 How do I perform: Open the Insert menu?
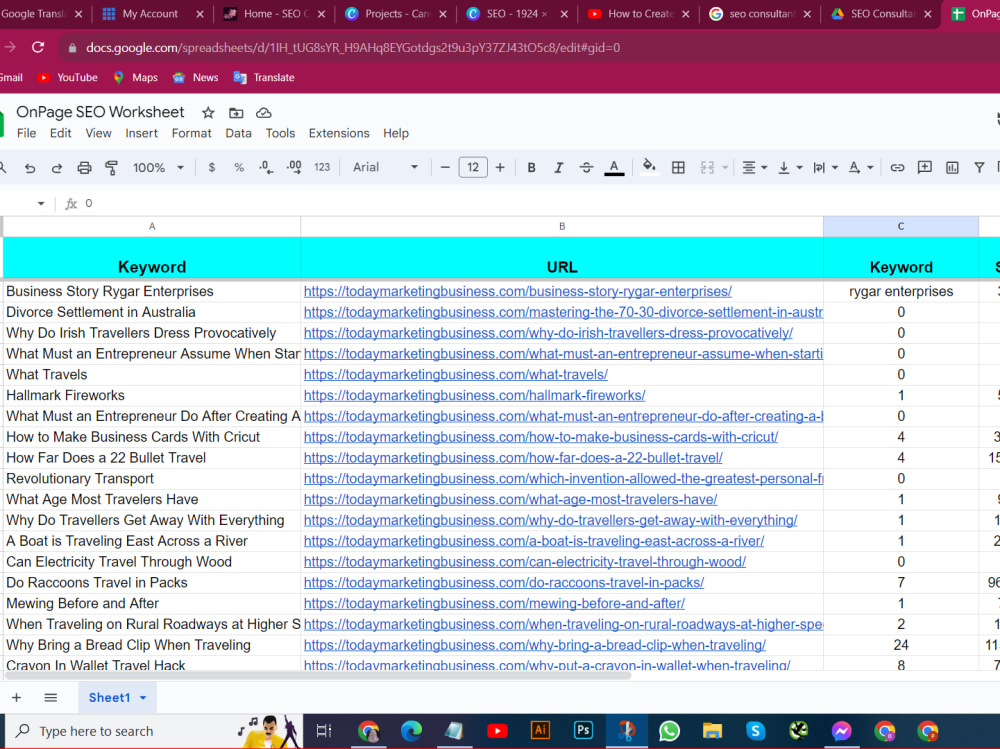click(142, 133)
